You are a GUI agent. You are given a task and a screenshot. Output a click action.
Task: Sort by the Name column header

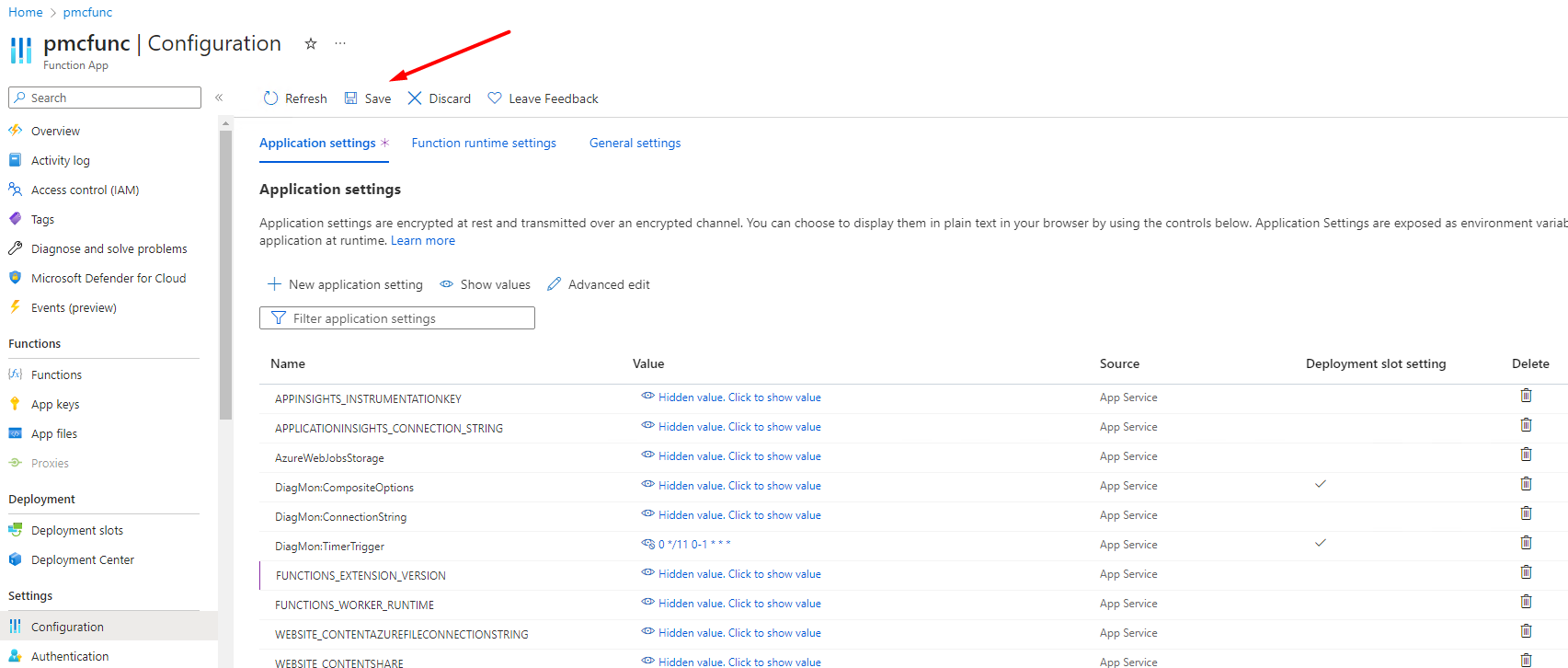pyautogui.click(x=288, y=363)
